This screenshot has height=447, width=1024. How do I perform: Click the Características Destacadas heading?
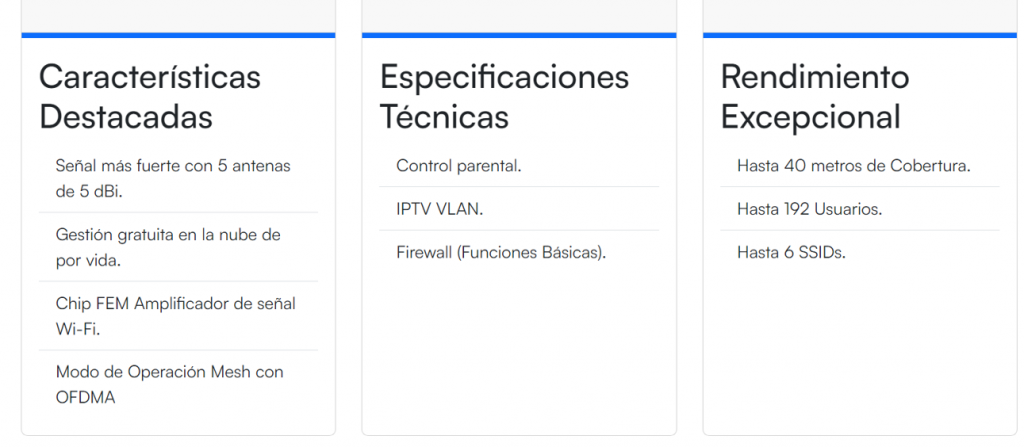[150, 97]
